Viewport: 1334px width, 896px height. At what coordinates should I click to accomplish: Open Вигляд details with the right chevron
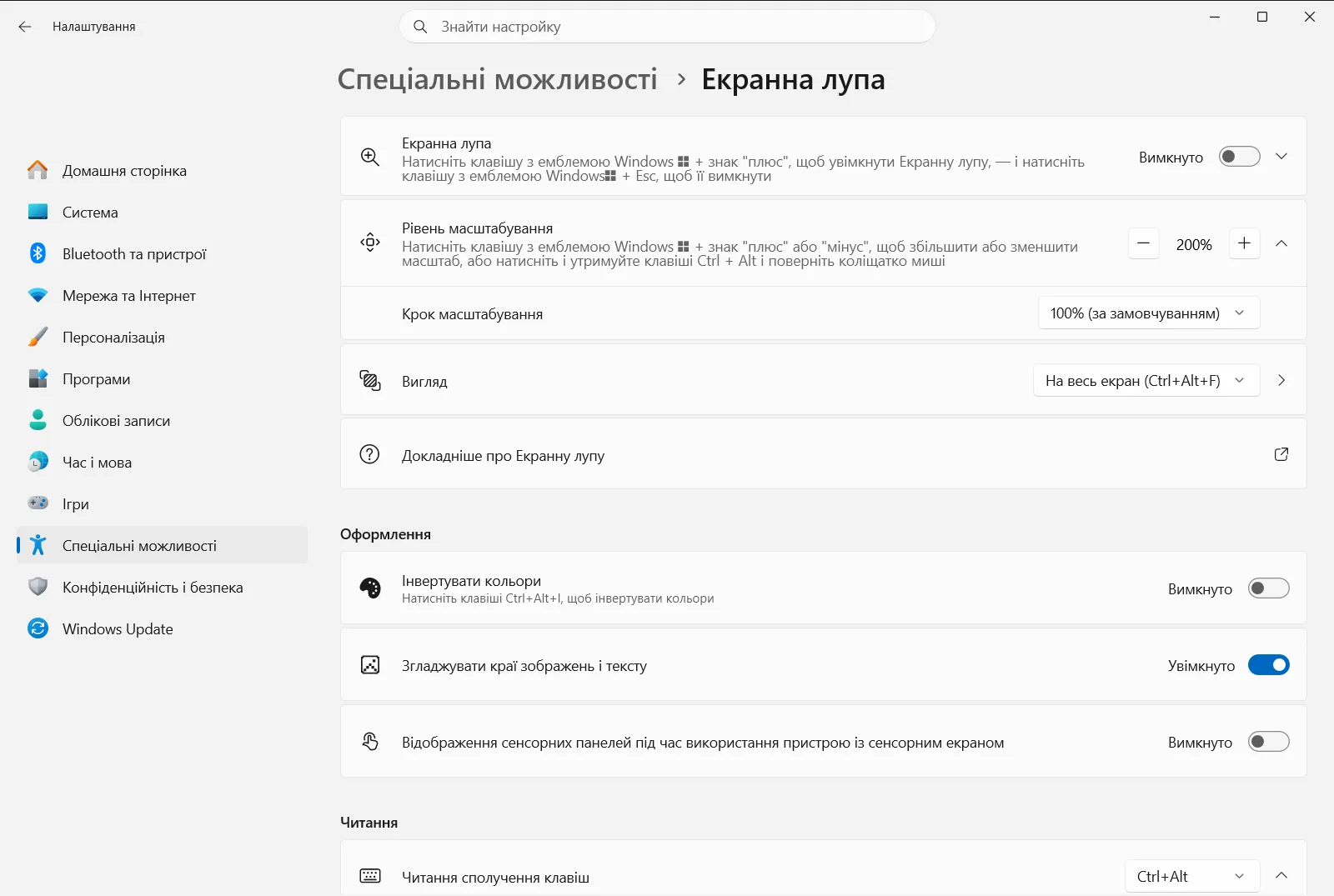tap(1281, 380)
